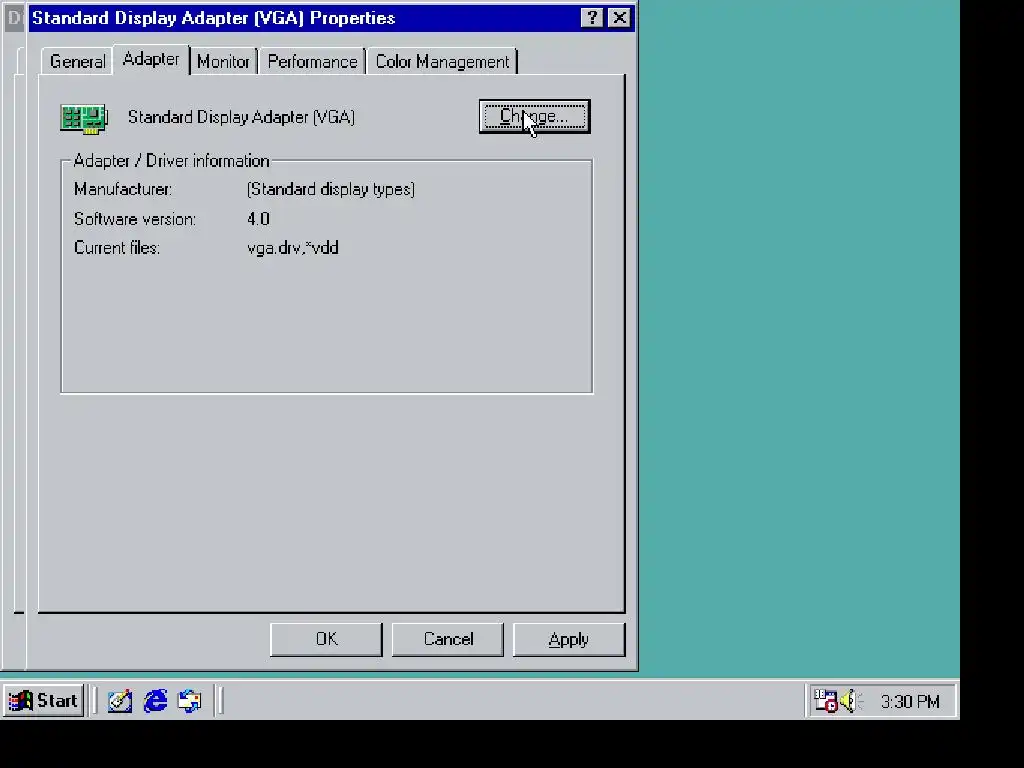Open the Start menu

tap(43, 701)
